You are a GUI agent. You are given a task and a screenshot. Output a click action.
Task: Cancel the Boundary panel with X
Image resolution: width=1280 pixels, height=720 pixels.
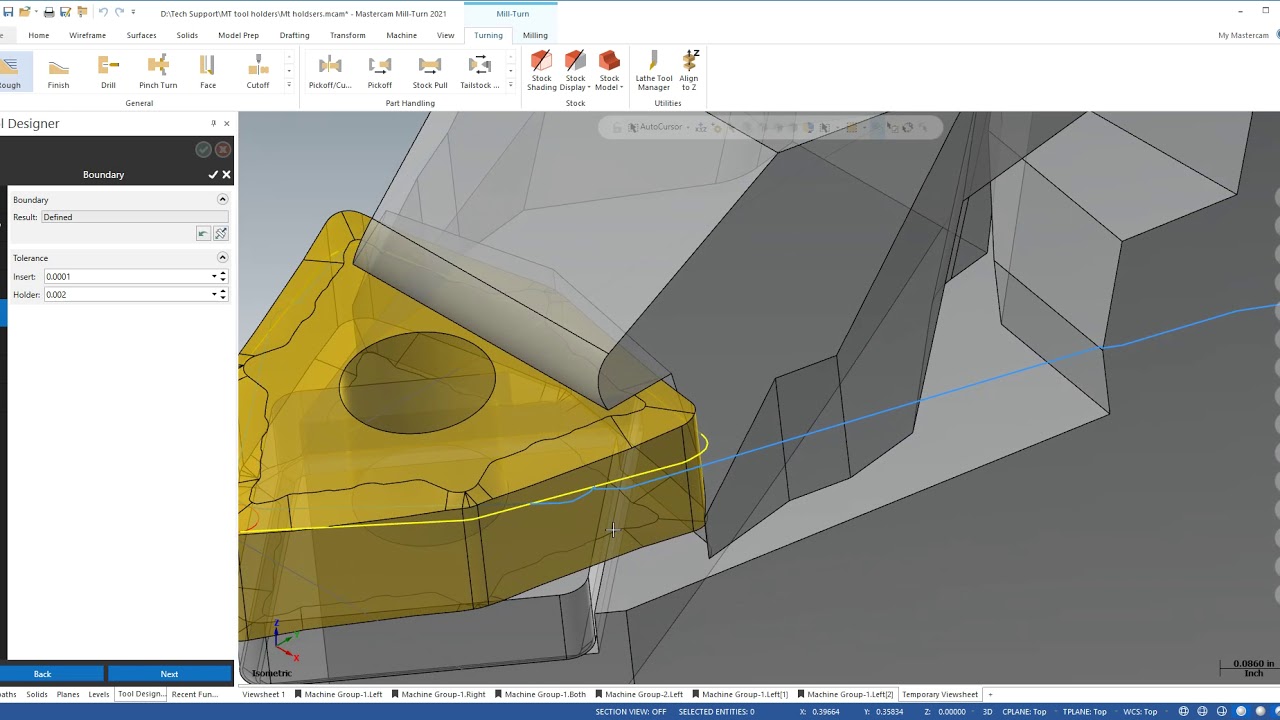pos(226,174)
